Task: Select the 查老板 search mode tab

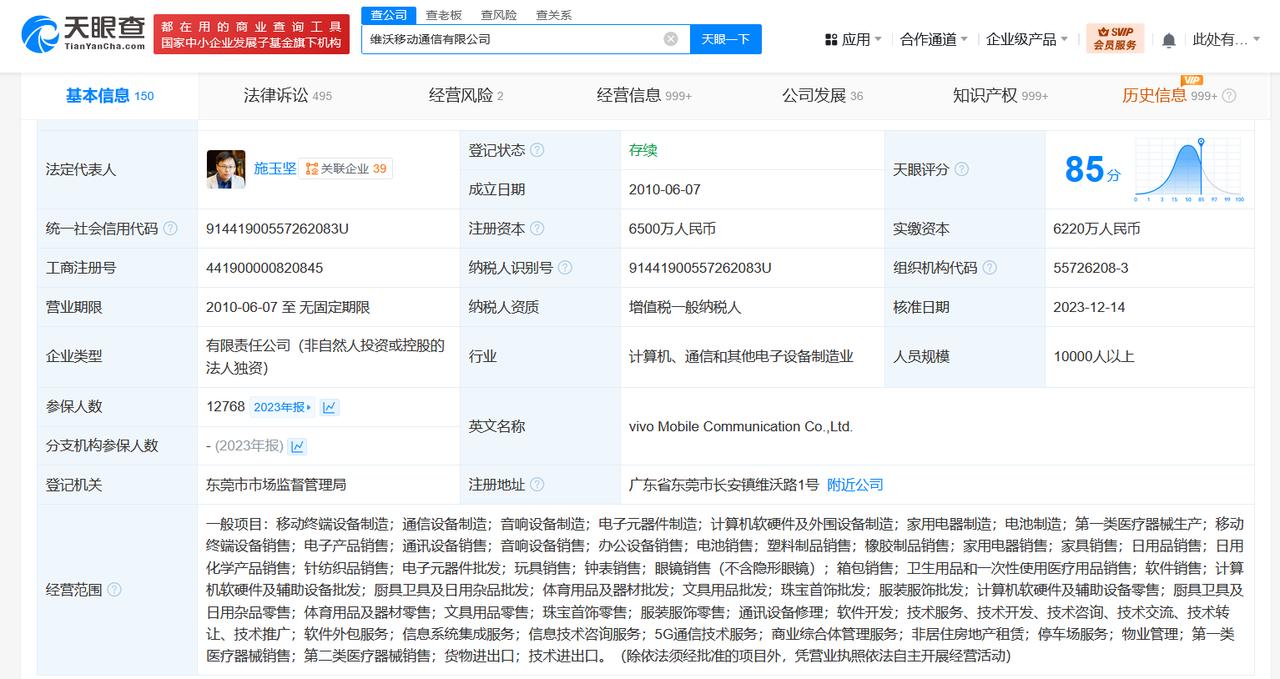Action: [x=444, y=15]
